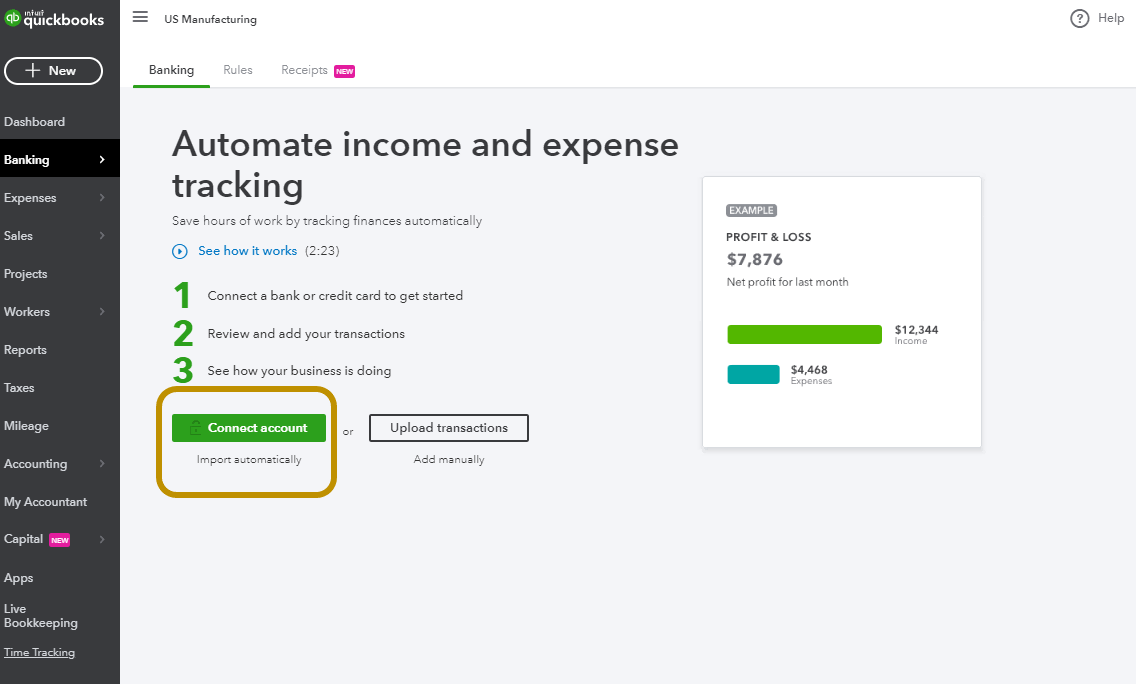Image resolution: width=1136 pixels, height=684 pixels.
Task: Click the NEW badge on Receipts tab
Action: (x=345, y=71)
